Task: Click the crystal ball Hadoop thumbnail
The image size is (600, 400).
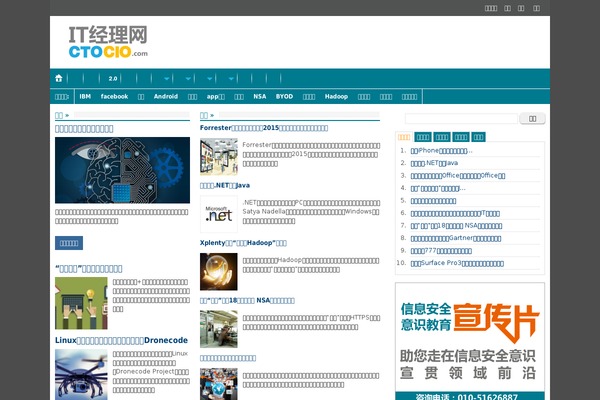Action: pyautogui.click(x=218, y=272)
